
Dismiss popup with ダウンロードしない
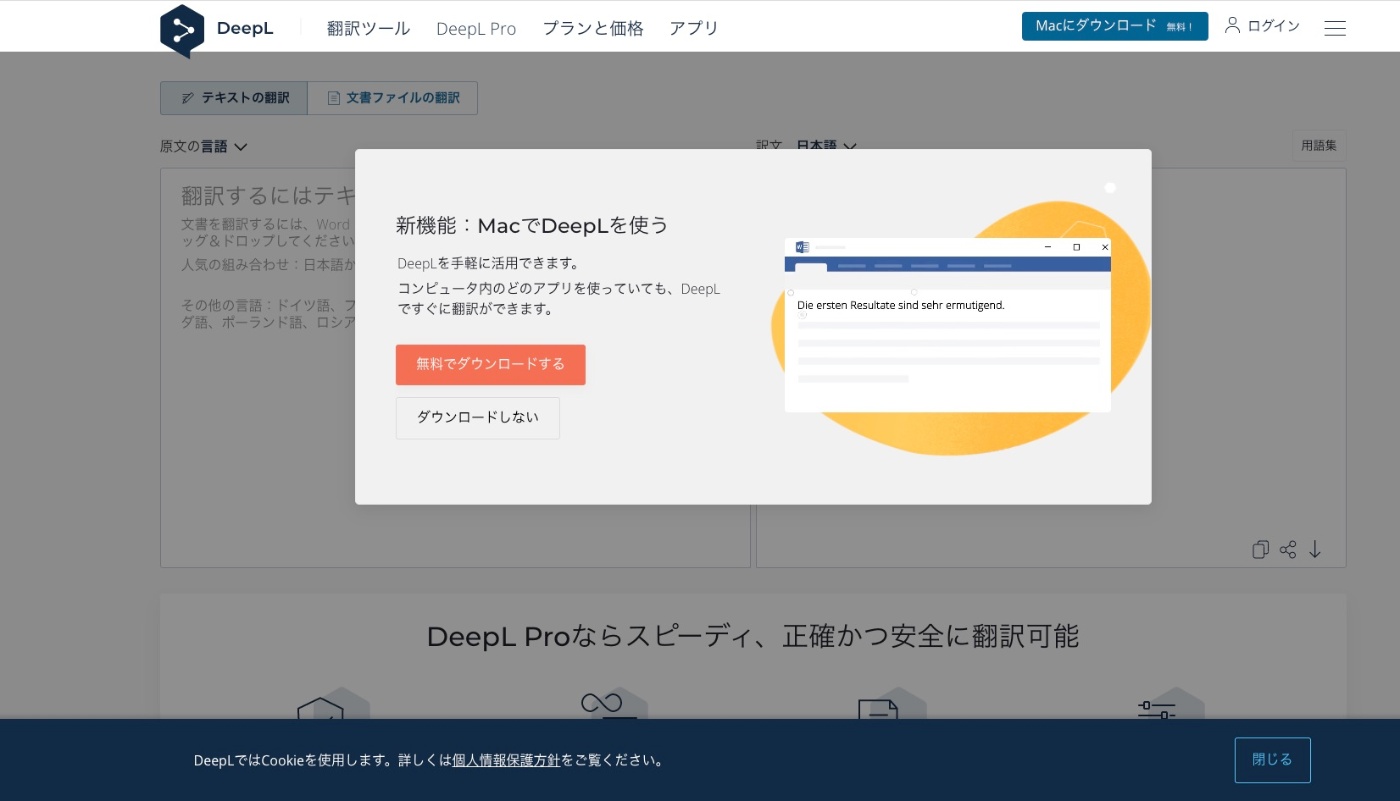pos(477,417)
